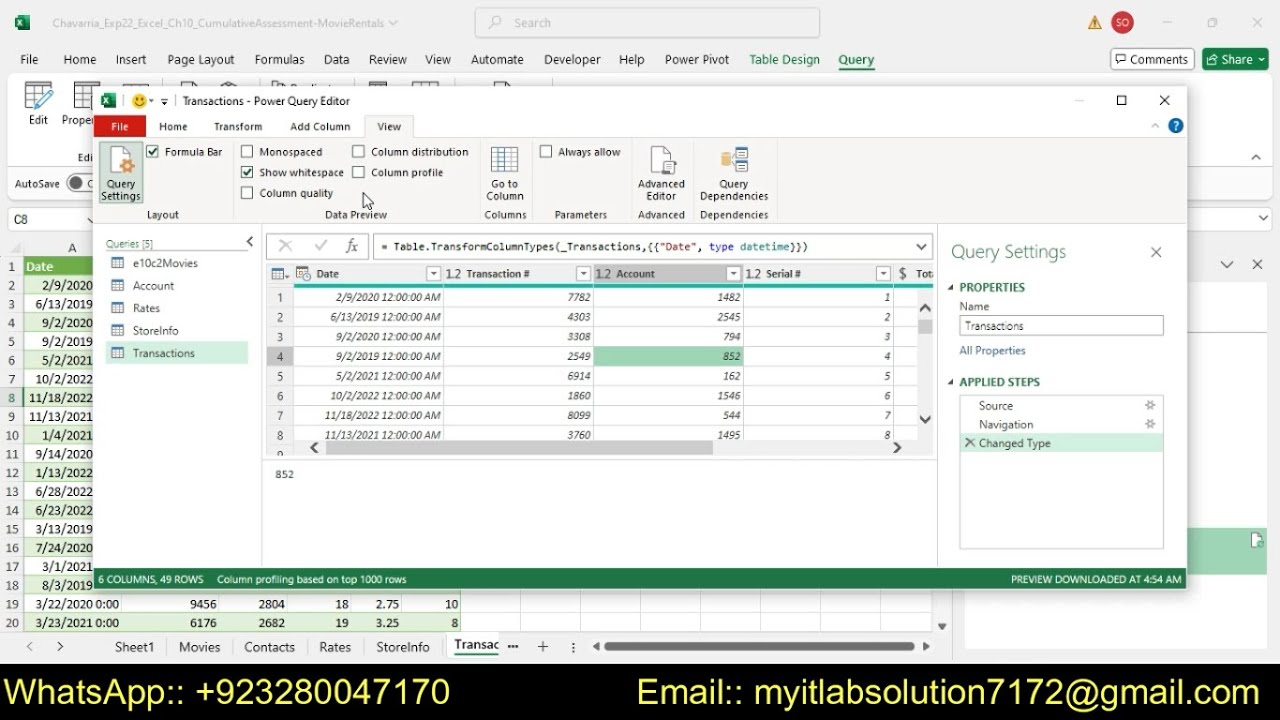
Task: Show Query Dependencies diagram
Action: (734, 173)
